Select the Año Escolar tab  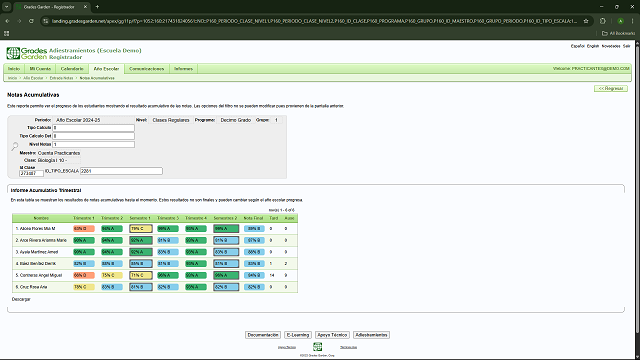pyautogui.click(x=106, y=69)
